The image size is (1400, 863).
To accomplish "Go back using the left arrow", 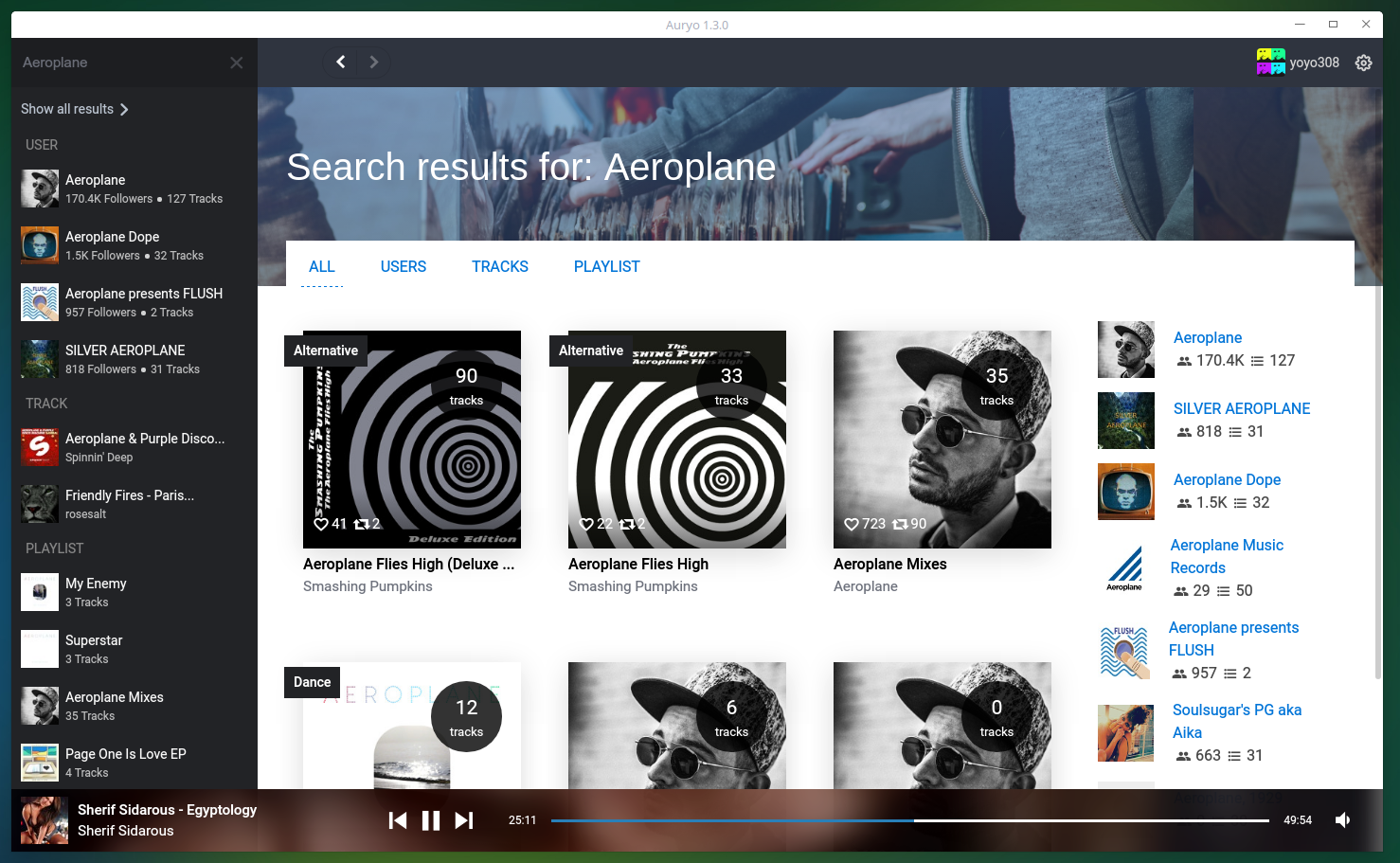I will click(340, 63).
